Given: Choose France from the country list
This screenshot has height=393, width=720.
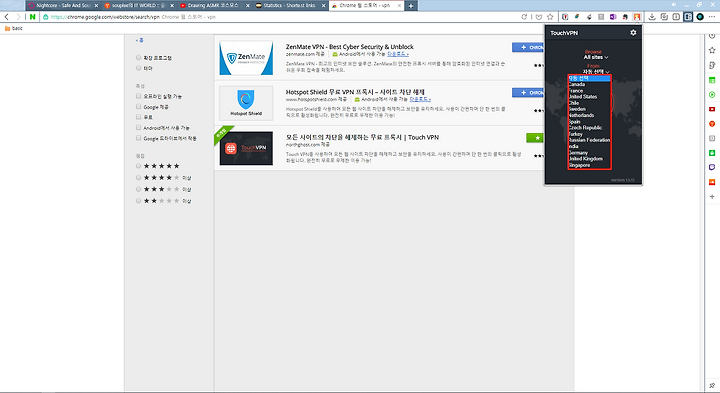Looking at the screenshot, I should (590, 91).
